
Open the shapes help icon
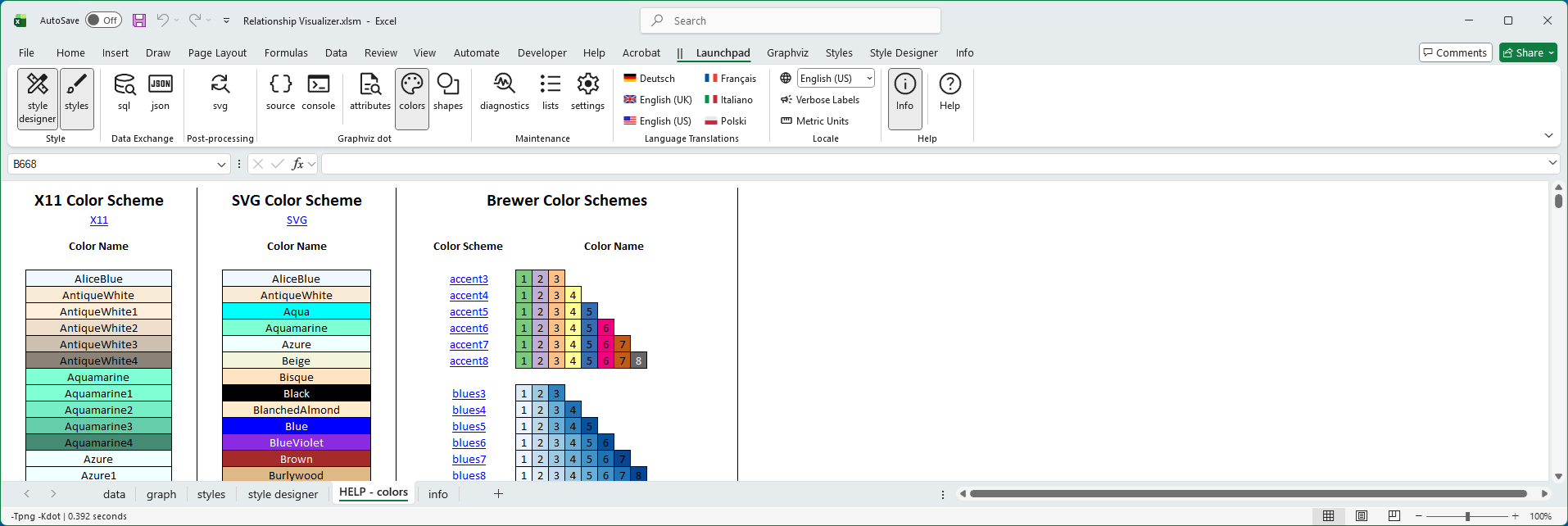click(x=448, y=92)
